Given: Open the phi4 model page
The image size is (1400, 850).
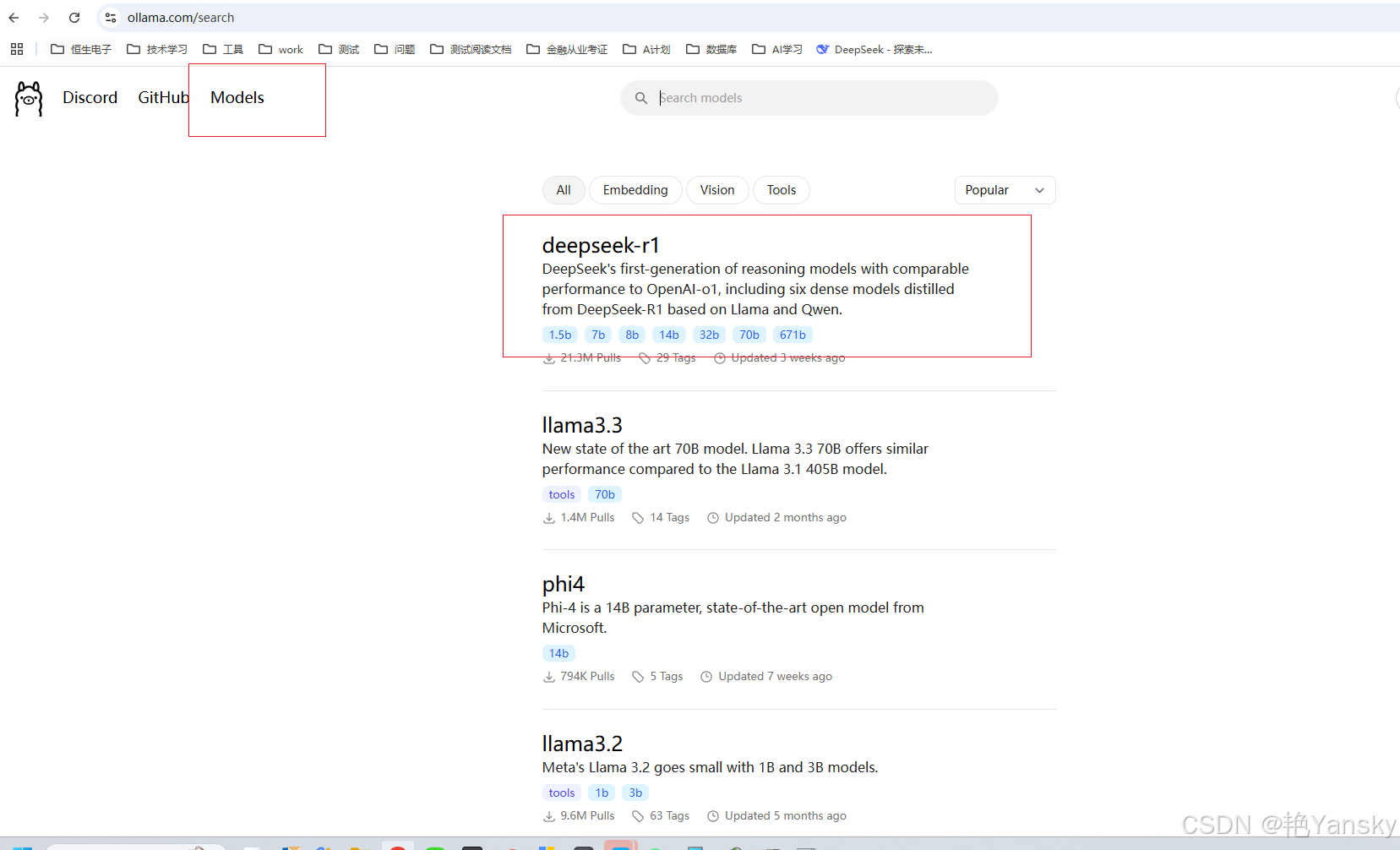Looking at the screenshot, I should pos(564,585).
